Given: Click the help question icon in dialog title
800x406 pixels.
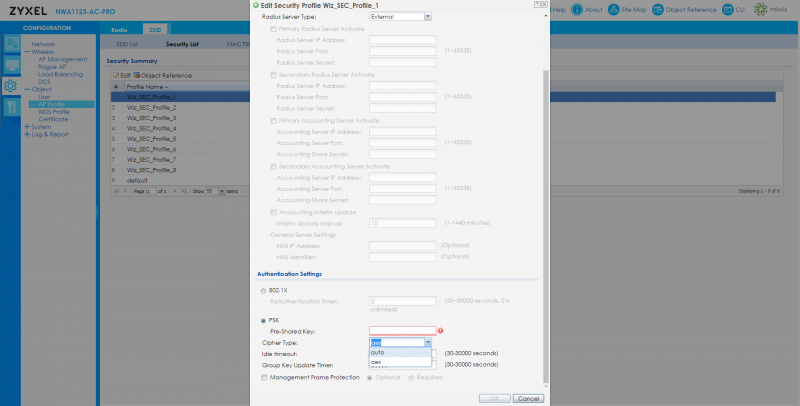Looking at the screenshot, I should pos(537,4).
